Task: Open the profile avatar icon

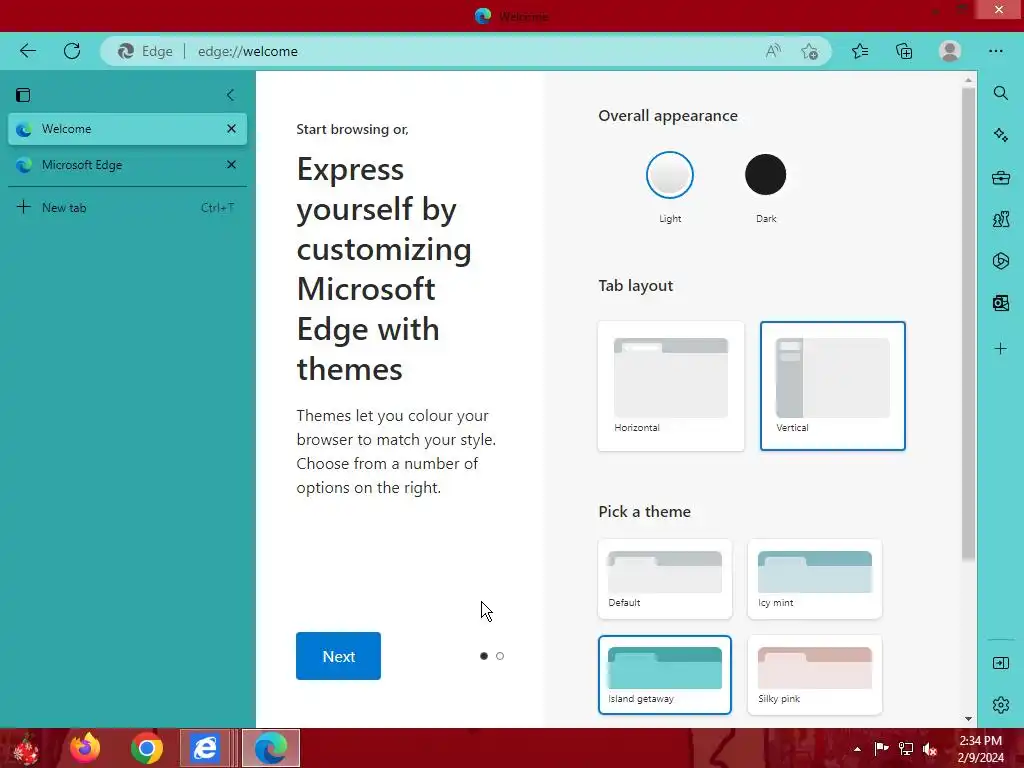Action: pos(950,51)
